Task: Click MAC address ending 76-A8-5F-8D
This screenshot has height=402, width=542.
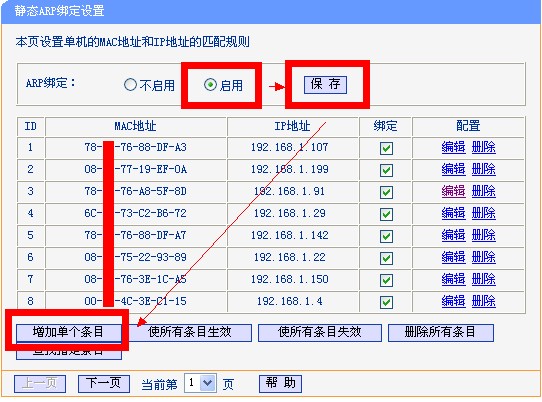Action: [136, 191]
